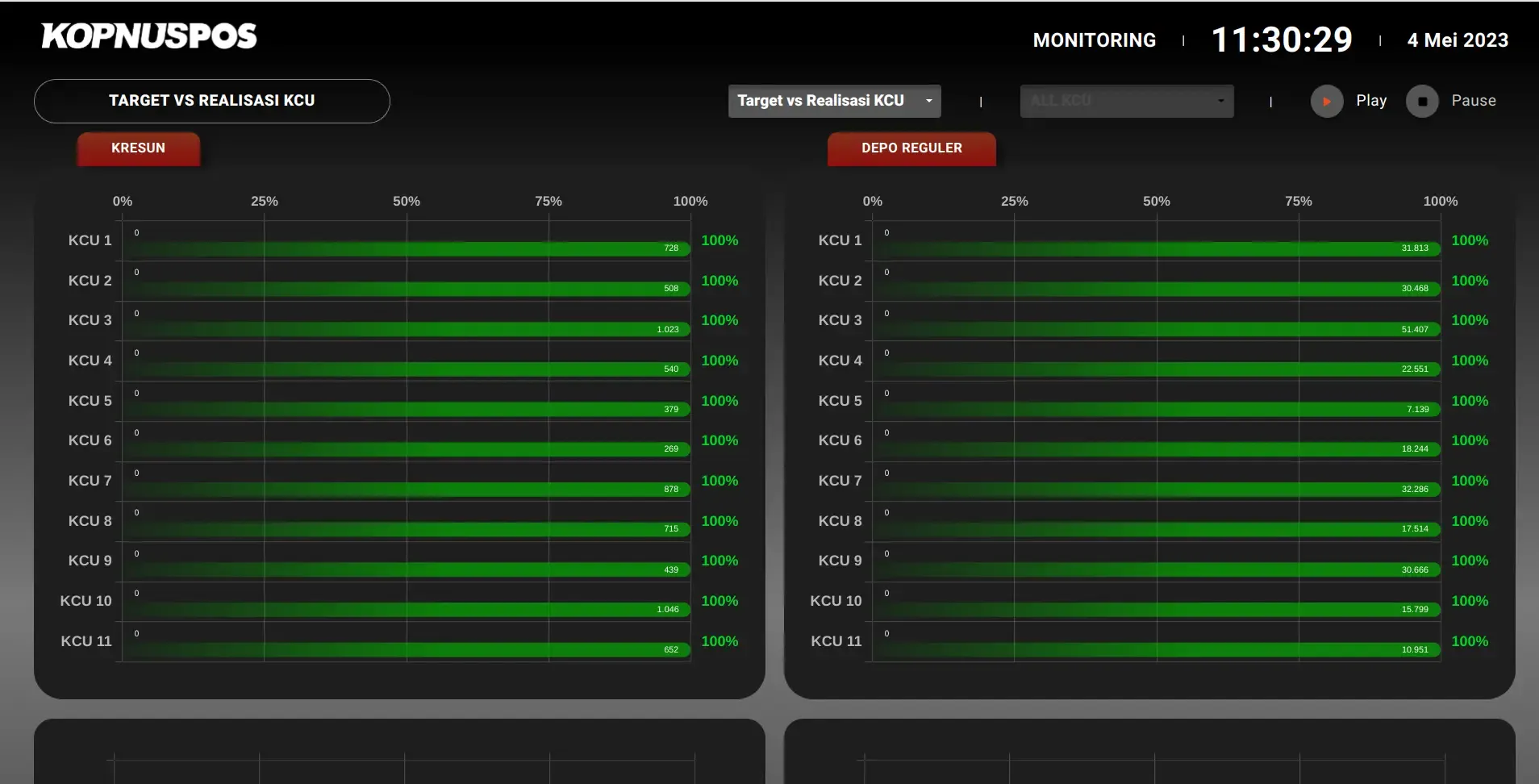The image size is (1539, 784).
Task: Click the KCU 9 label in DEPO REGULER chart
Action: (840, 561)
